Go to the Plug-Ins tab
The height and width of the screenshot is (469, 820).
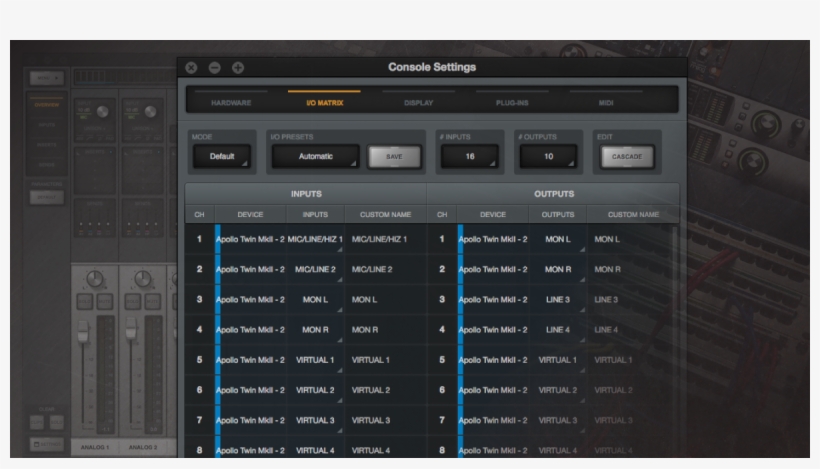pos(512,102)
